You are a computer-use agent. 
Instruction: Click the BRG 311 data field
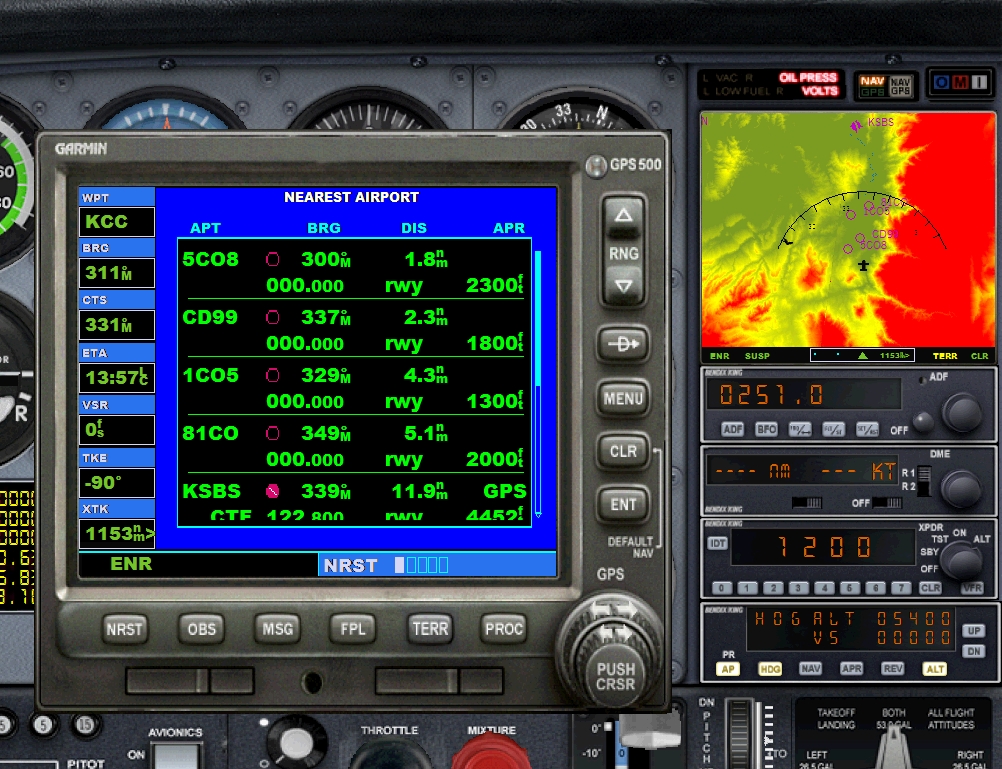pos(117,273)
